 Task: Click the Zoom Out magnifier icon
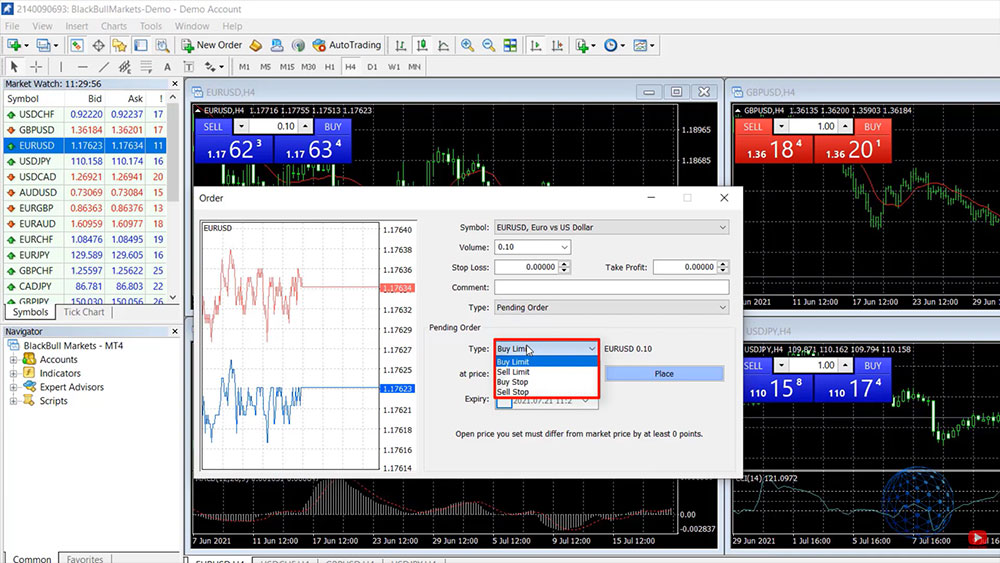(x=489, y=45)
